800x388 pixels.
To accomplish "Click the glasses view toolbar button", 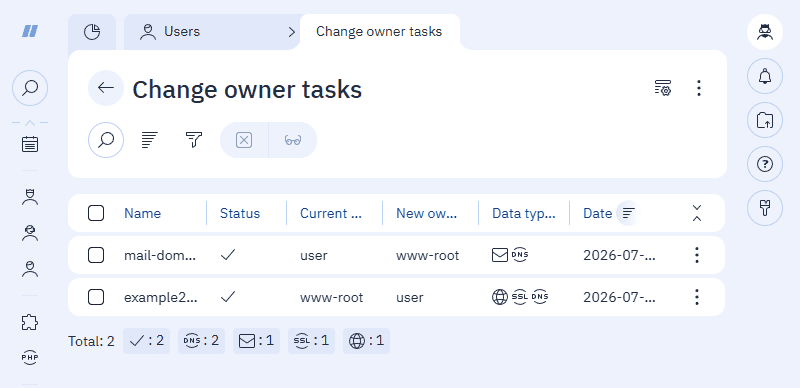I will pyautogui.click(x=293, y=140).
